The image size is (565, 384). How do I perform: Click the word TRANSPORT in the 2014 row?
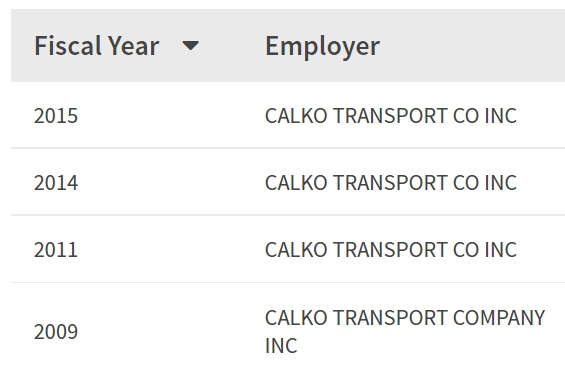(x=390, y=183)
